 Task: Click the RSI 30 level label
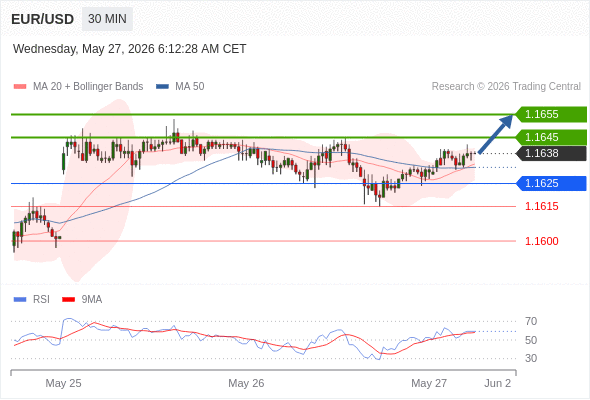(x=531, y=358)
